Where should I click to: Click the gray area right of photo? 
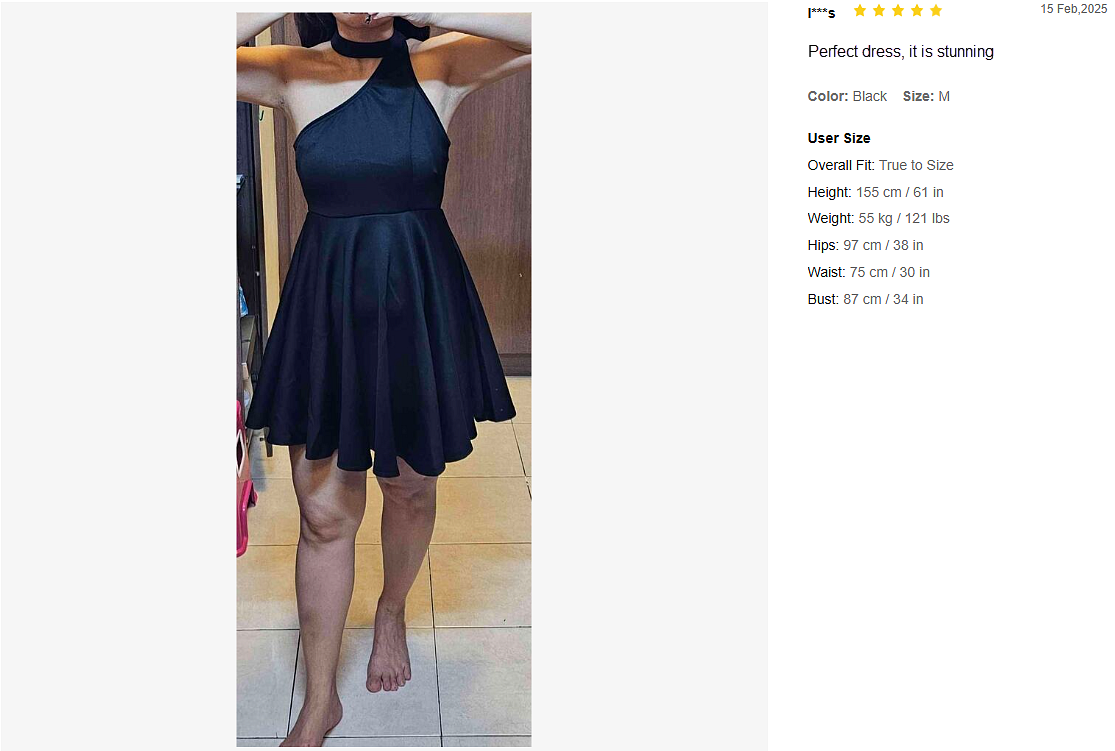(649, 376)
